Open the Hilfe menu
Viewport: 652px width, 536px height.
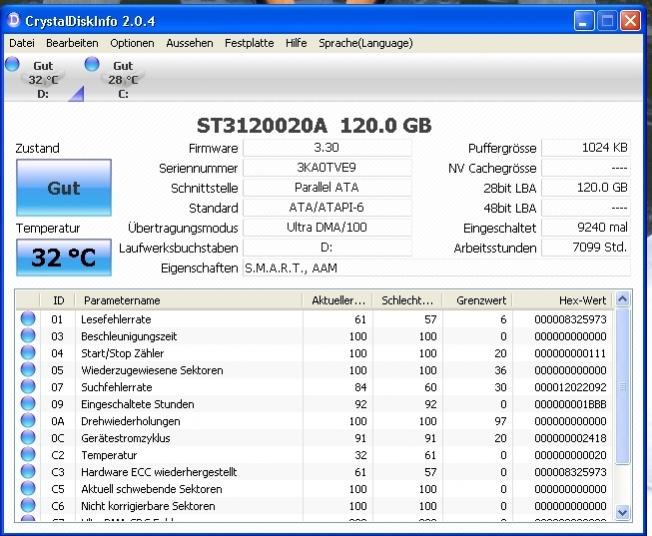[x=296, y=43]
